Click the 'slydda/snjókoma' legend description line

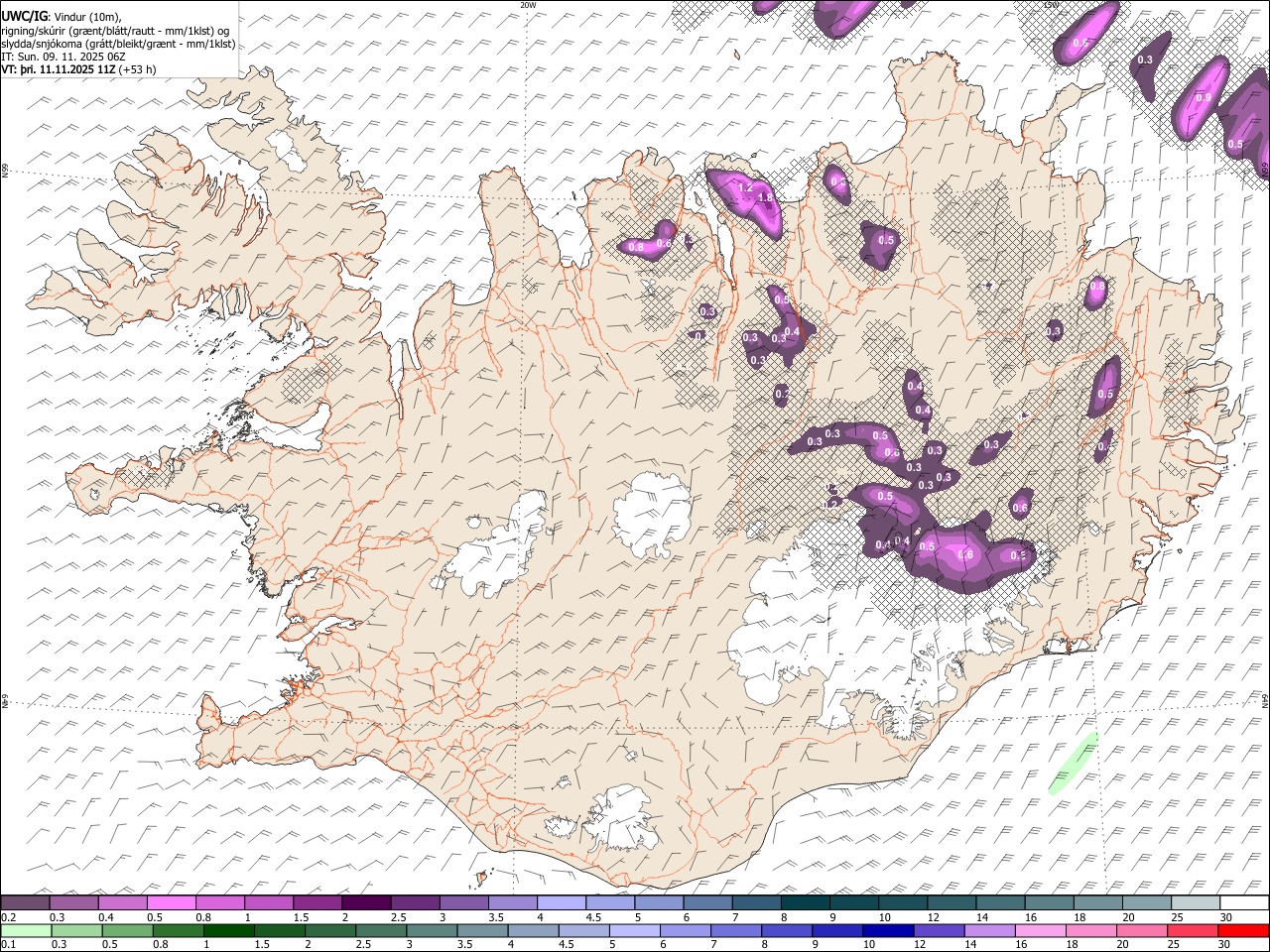pos(119,44)
